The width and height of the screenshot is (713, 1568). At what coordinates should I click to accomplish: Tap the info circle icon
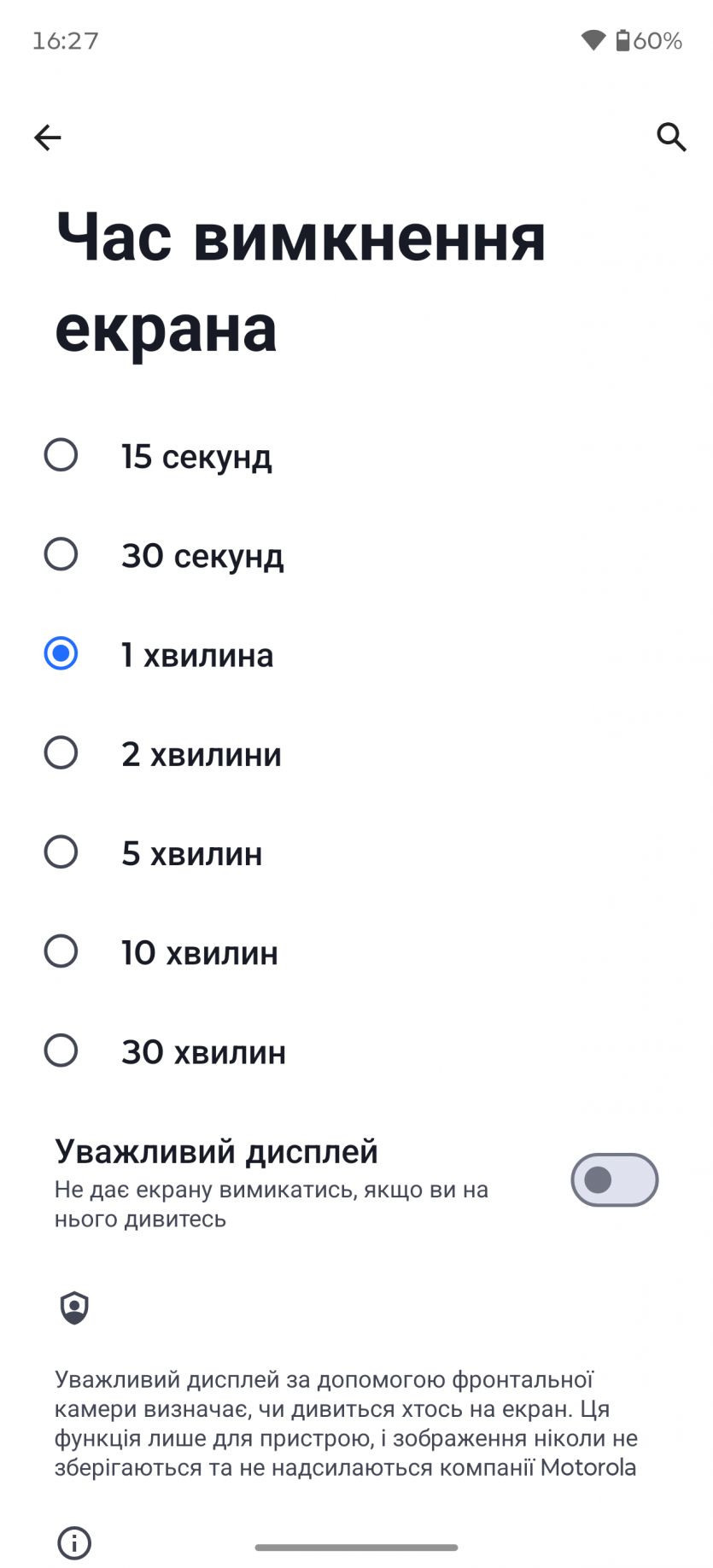pos(74,1542)
